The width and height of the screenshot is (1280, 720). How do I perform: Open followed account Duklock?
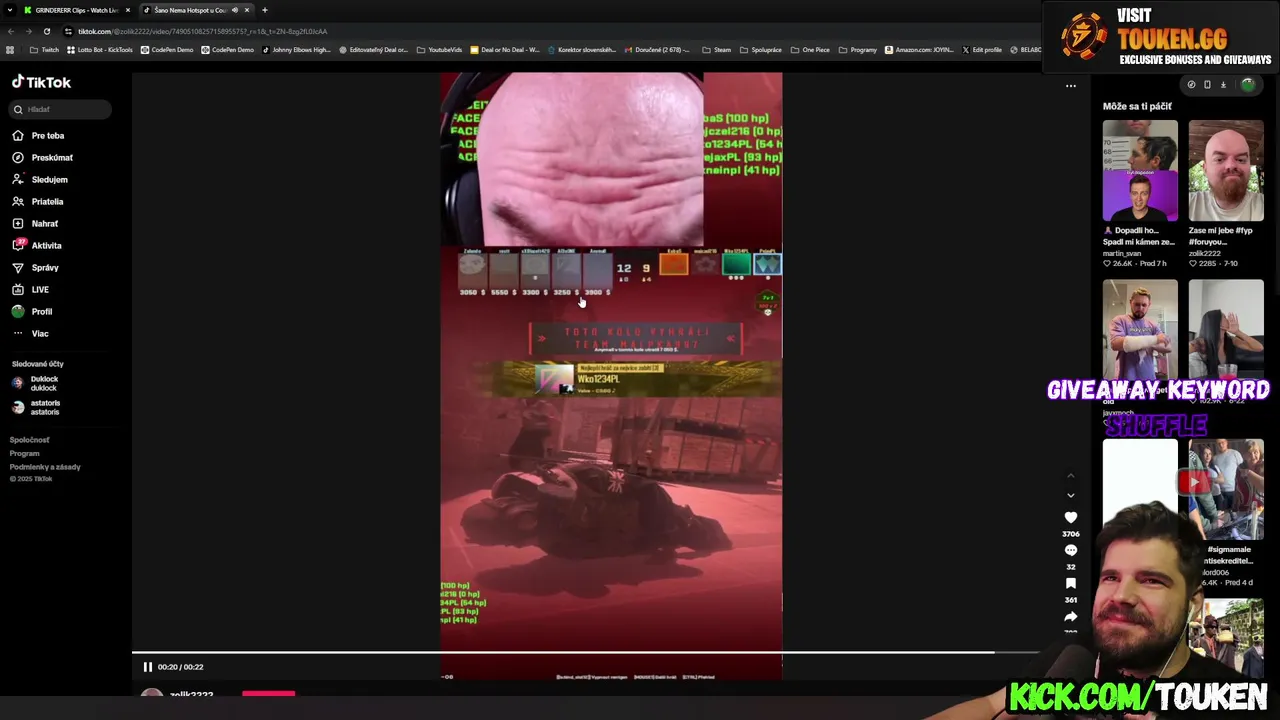[36, 383]
